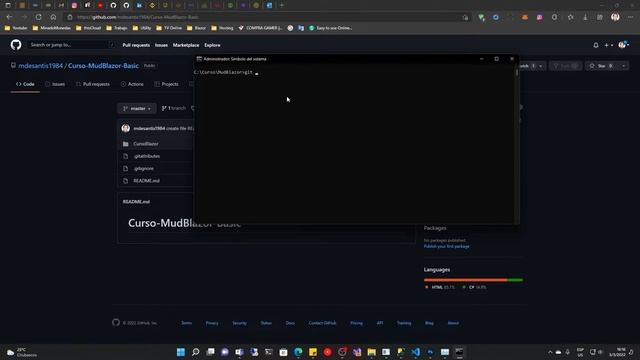
Task: Switch to the repository Code tab
Action: tap(25, 84)
